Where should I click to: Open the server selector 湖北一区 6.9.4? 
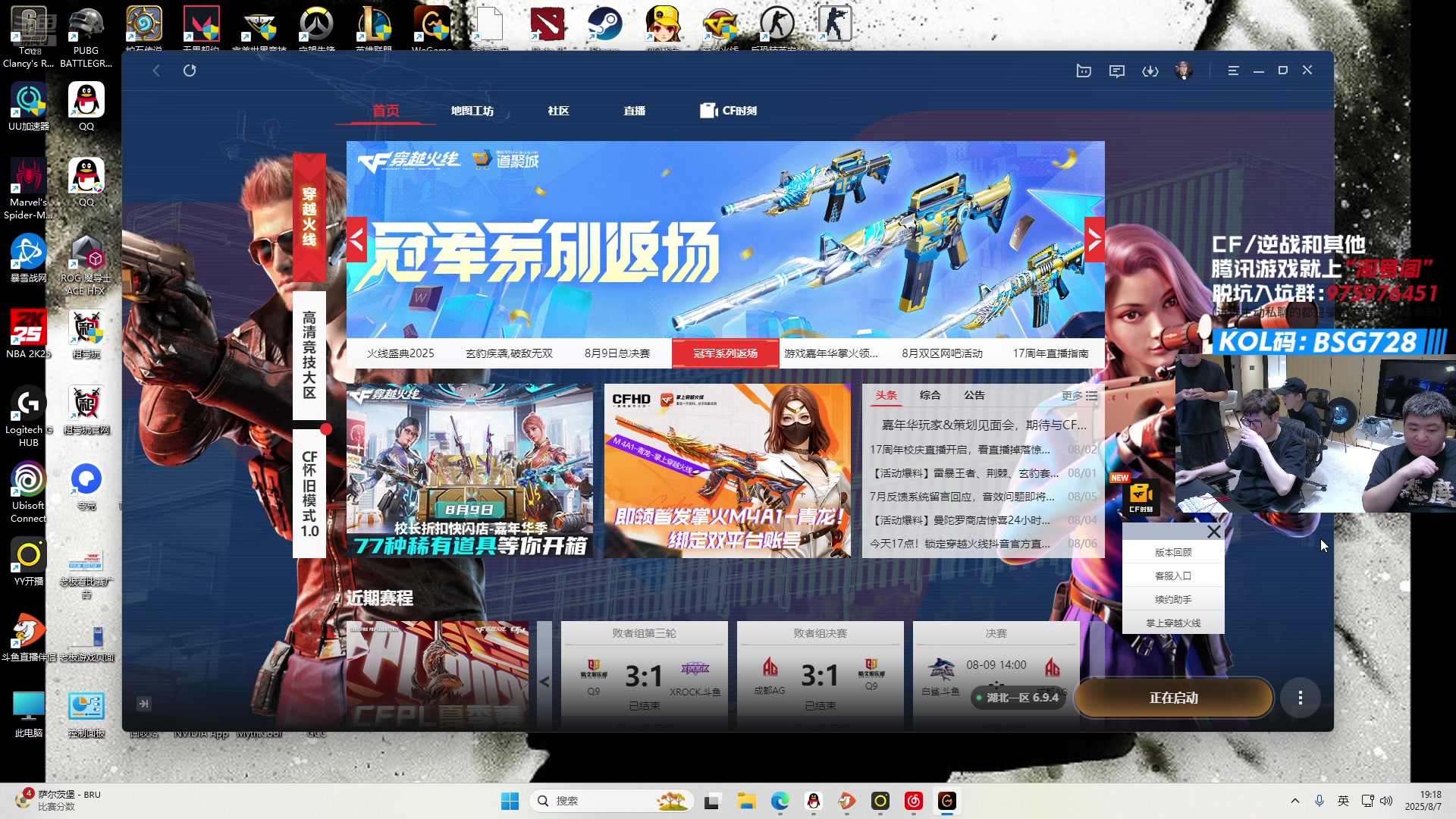(1018, 698)
